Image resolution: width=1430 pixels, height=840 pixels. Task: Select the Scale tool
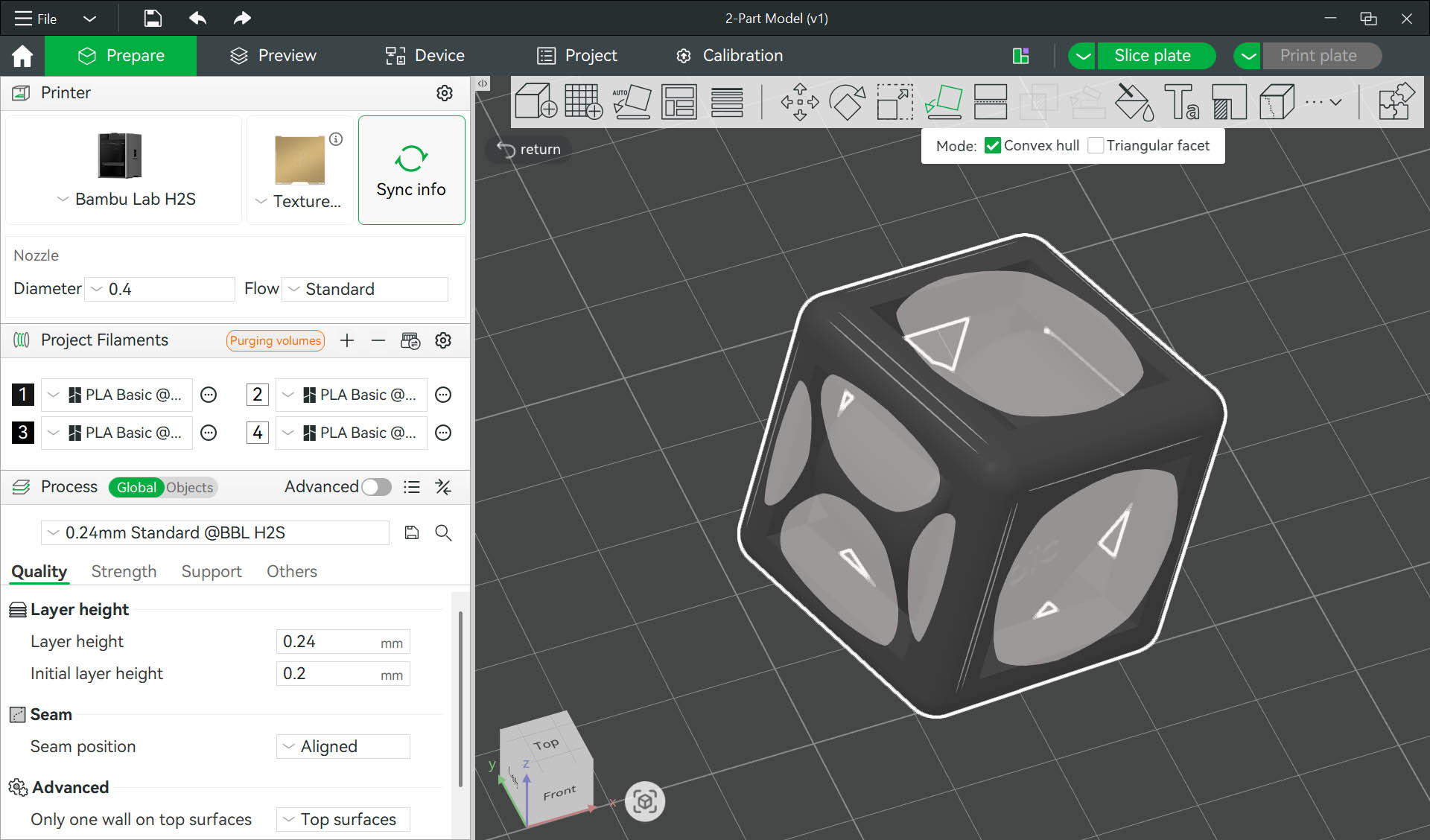click(894, 101)
